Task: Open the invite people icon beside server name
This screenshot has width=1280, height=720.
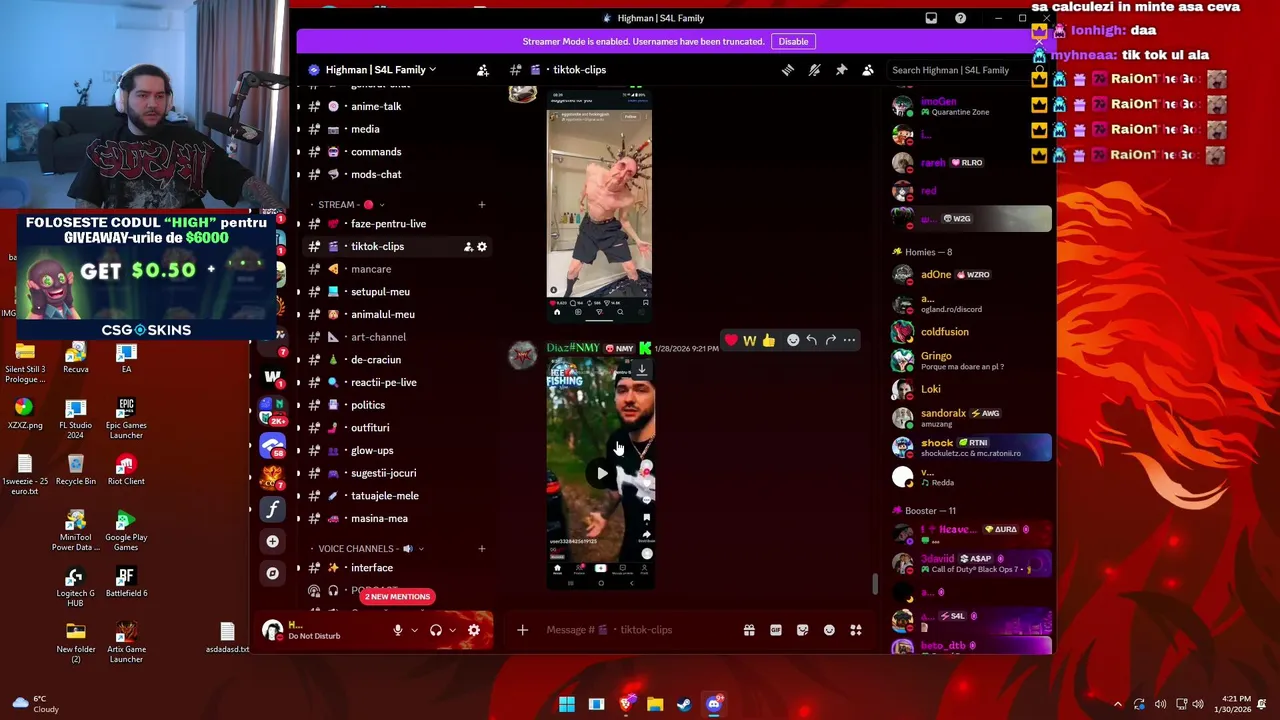Action: 483,70
